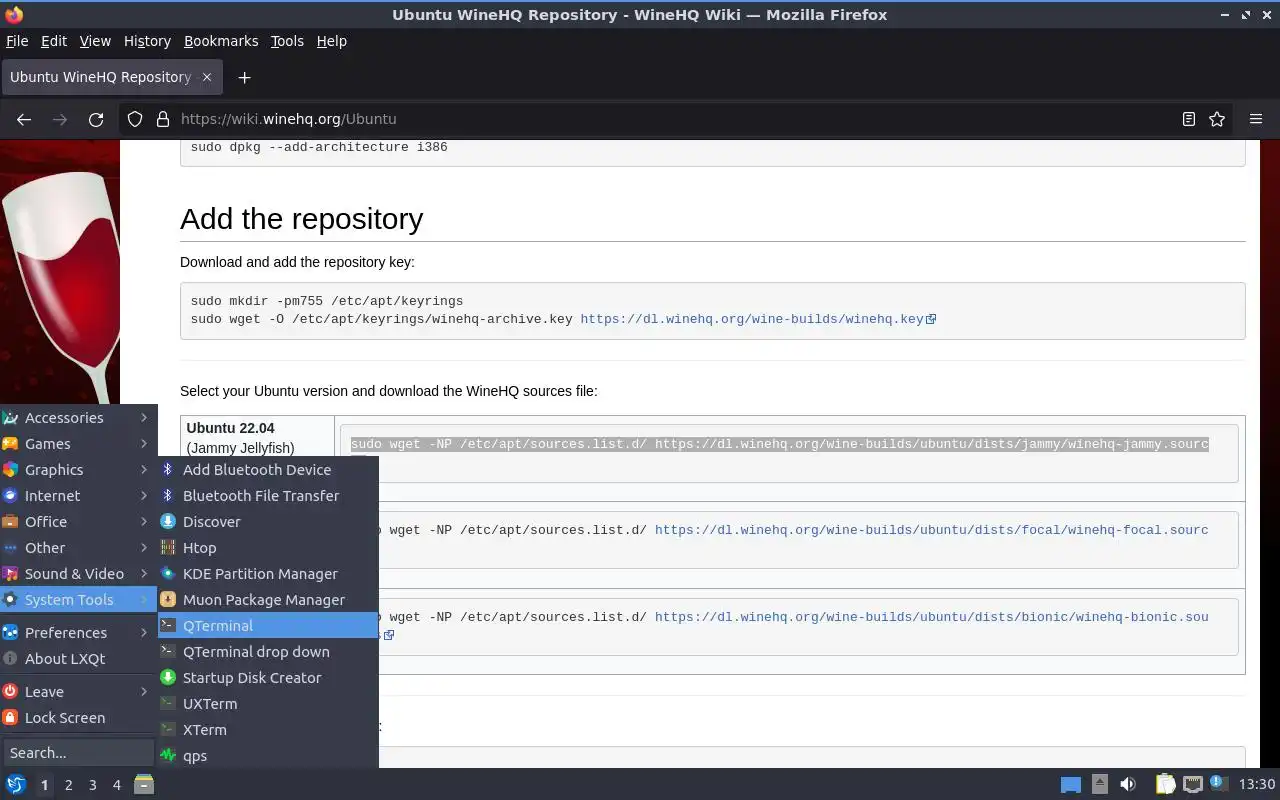Viewport: 1280px width, 800px height.
Task: Click the forward navigation arrow
Action: click(60, 119)
